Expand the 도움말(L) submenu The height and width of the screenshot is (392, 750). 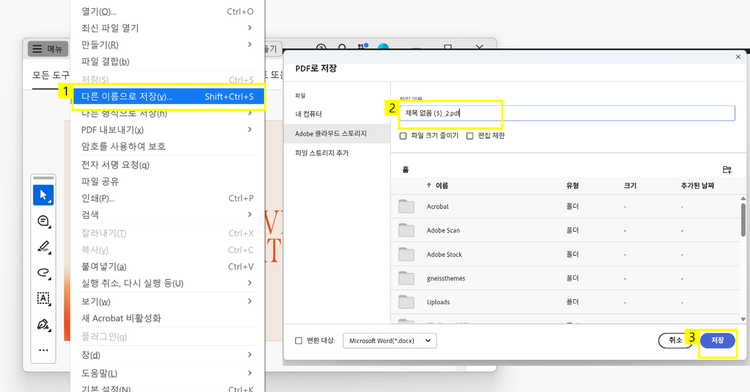[250, 373]
